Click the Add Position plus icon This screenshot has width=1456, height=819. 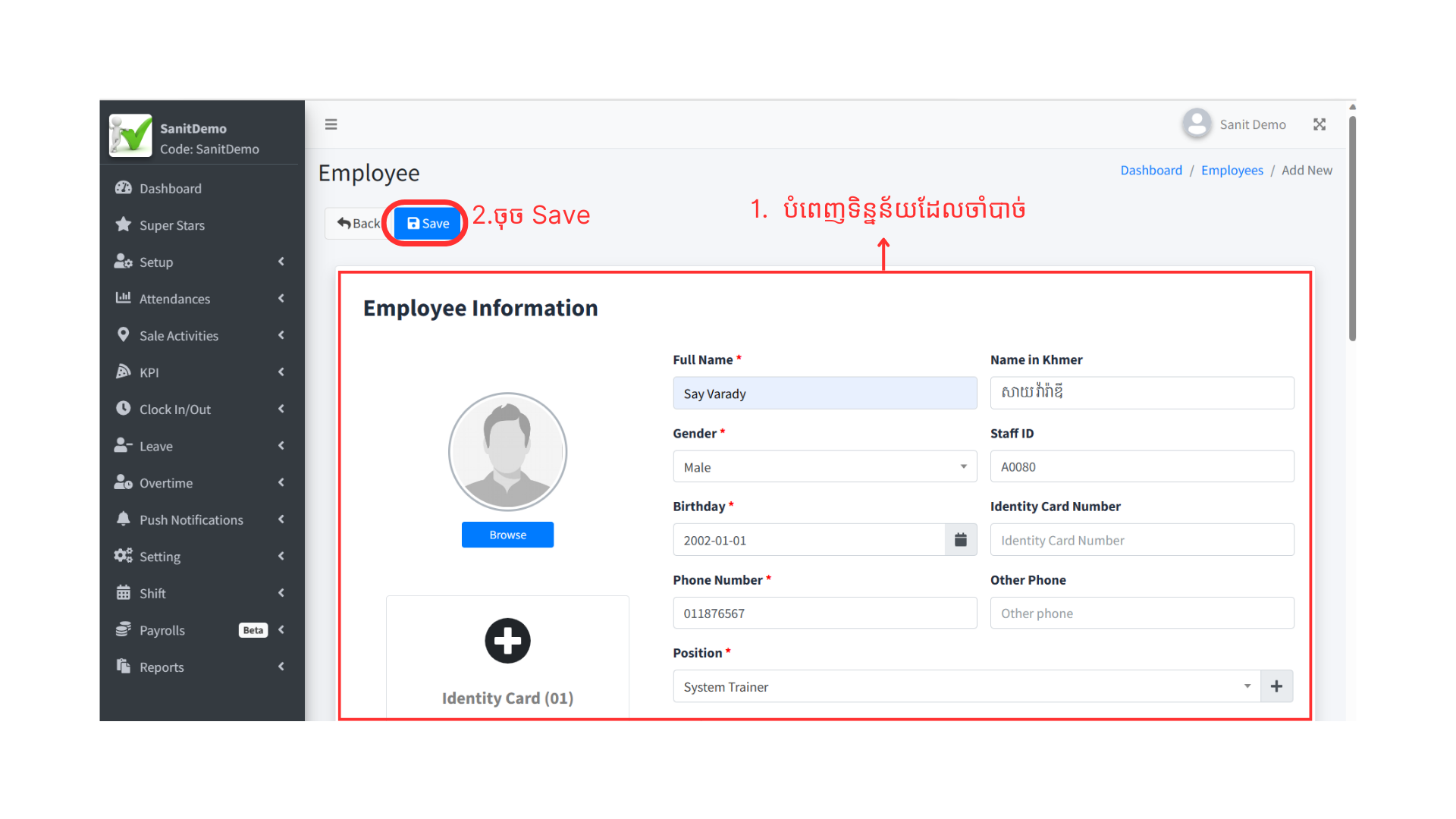1276,686
